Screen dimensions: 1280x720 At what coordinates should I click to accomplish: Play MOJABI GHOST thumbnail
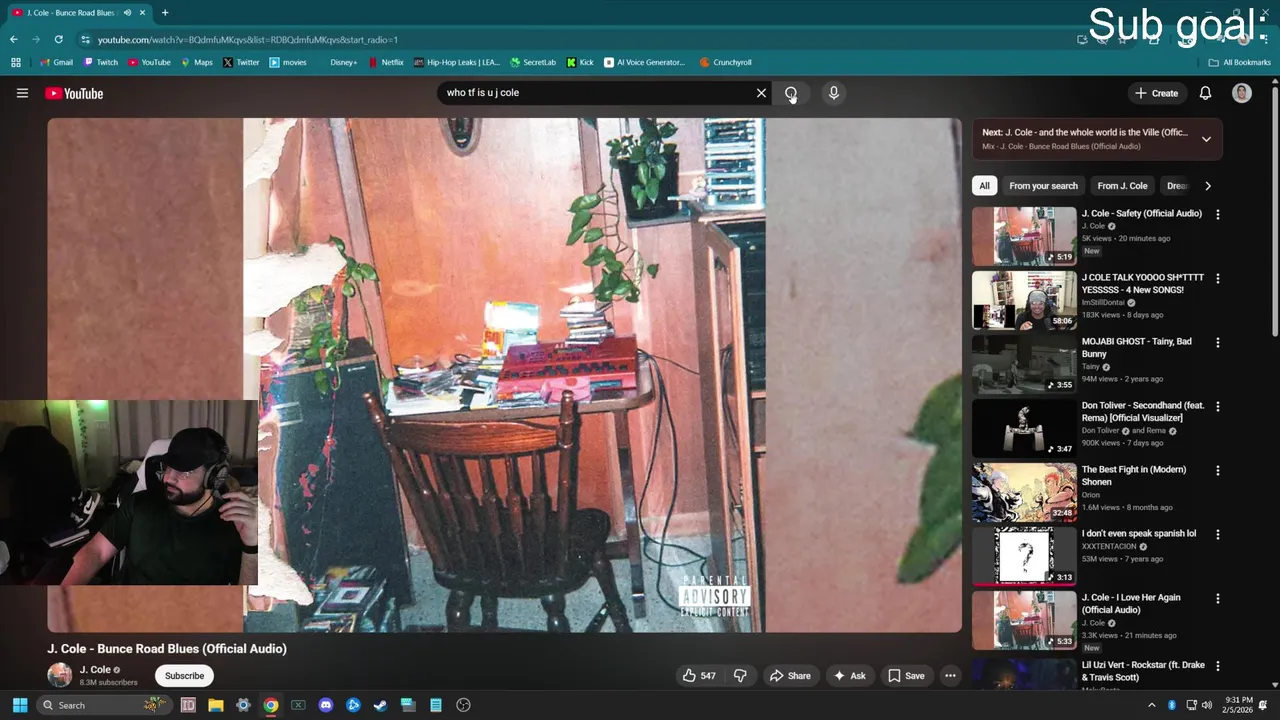point(1024,364)
